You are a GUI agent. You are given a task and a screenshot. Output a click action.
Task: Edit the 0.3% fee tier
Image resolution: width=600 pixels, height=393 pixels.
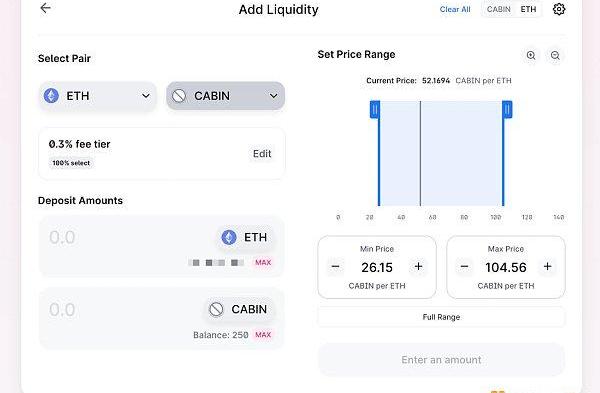262,154
